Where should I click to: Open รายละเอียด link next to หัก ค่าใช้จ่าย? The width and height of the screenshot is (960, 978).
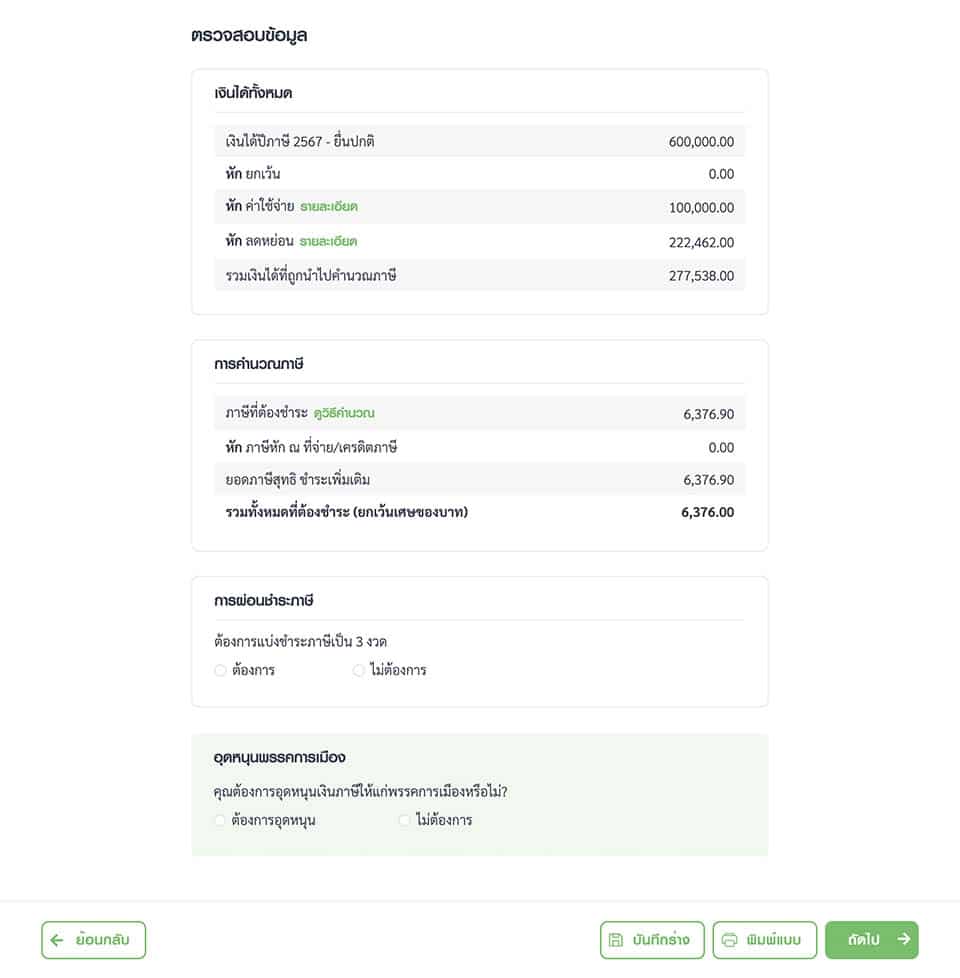pyautogui.click(x=329, y=206)
